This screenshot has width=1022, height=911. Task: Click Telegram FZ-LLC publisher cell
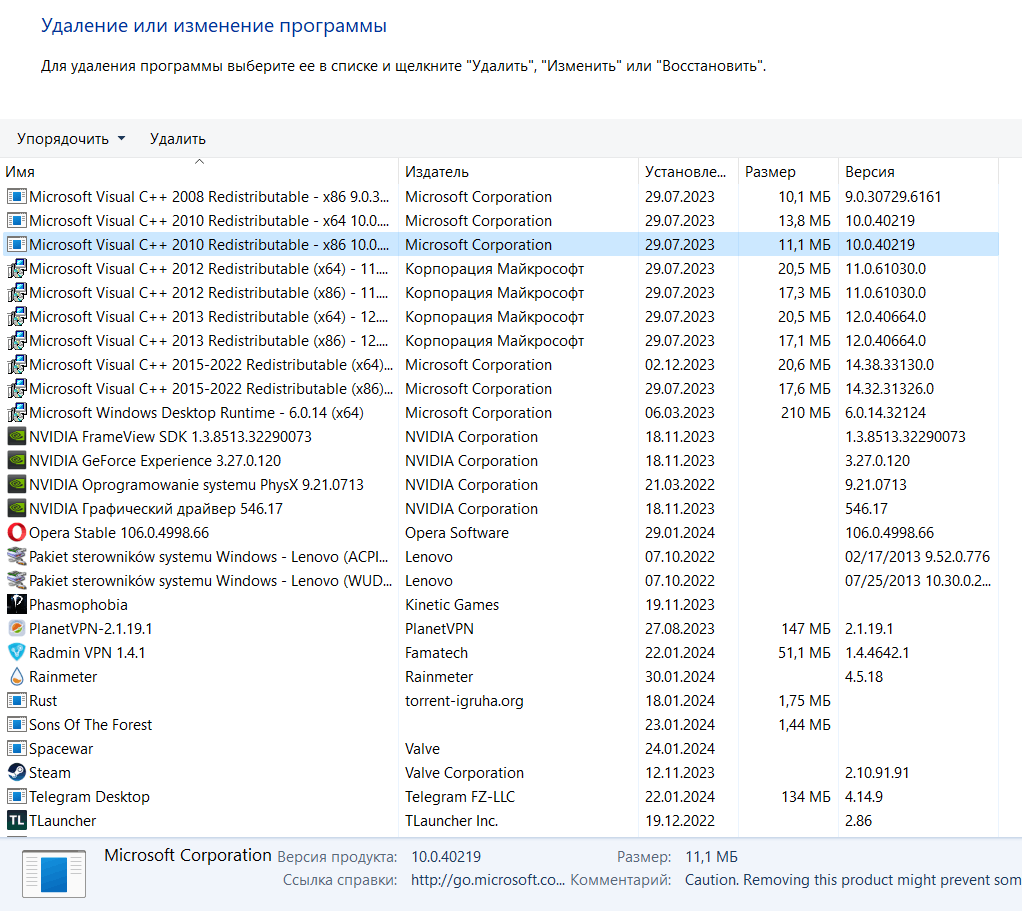(x=460, y=797)
